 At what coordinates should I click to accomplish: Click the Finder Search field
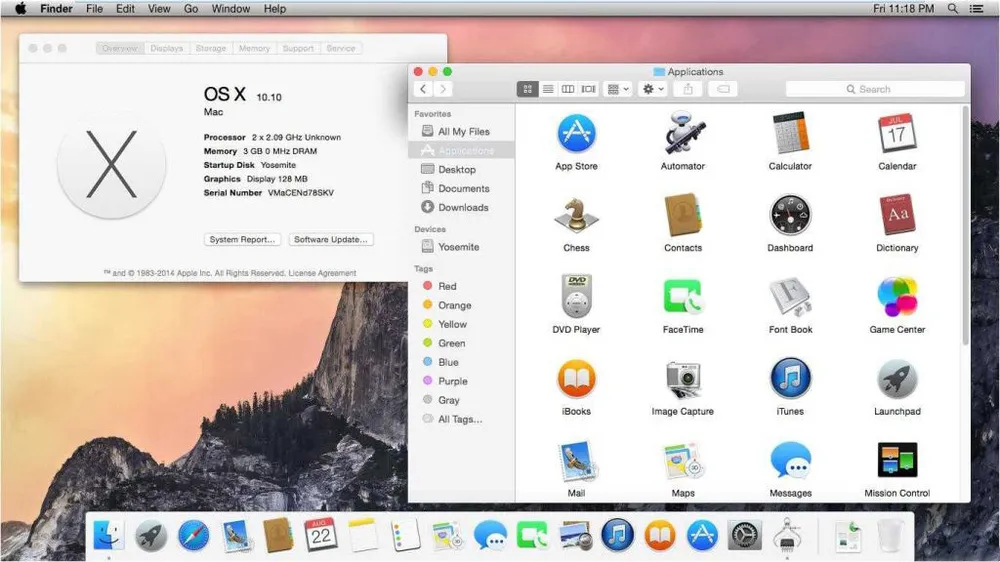pyautogui.click(x=875, y=89)
